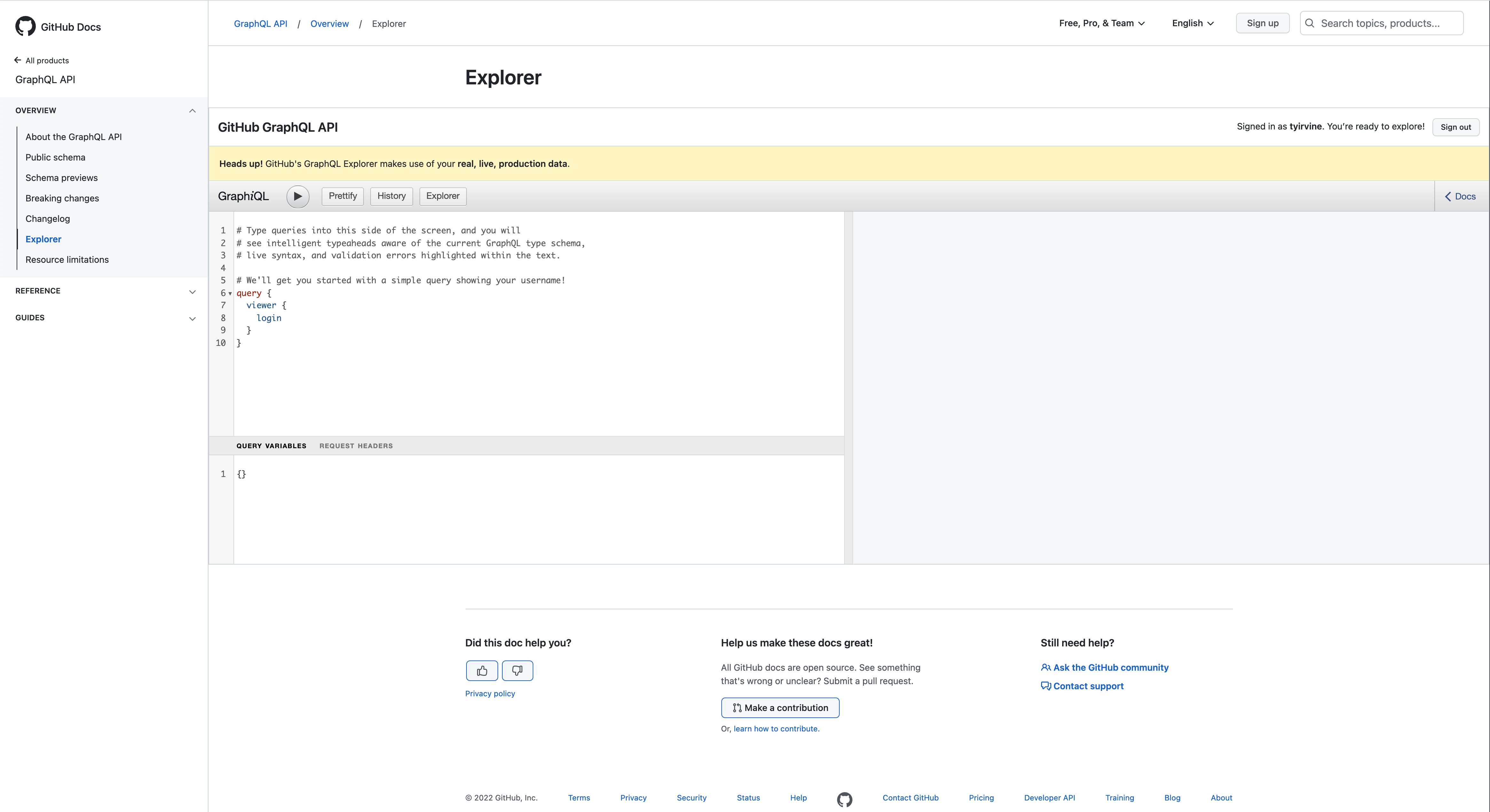Open the footer Status link
This screenshot has width=1490, height=812.
(x=748, y=798)
